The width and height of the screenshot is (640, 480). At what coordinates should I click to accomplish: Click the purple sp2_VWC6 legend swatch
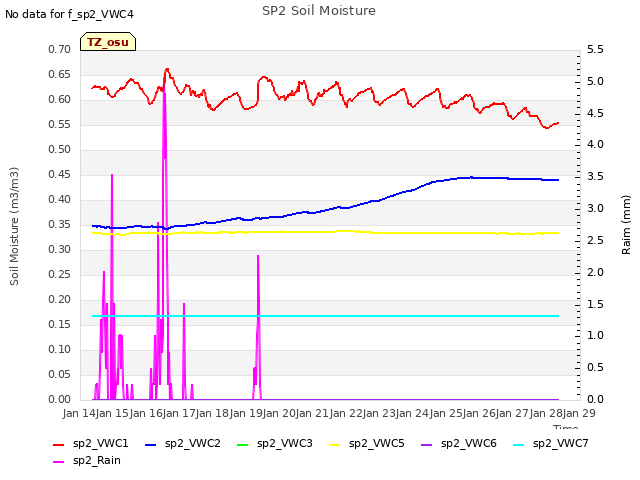[x=427, y=444]
